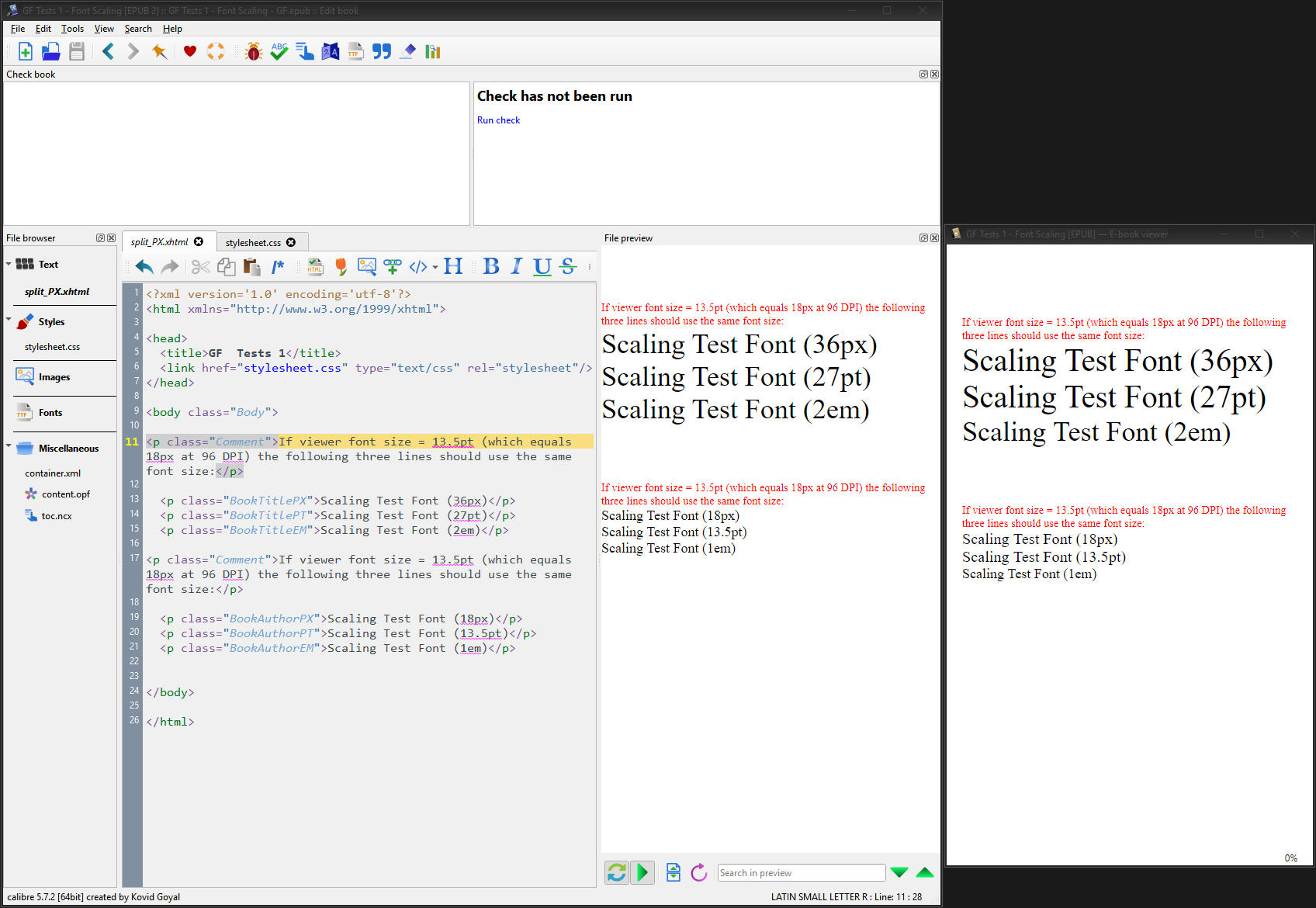
Task: Toggle the green play sync-position button
Action: [x=642, y=872]
